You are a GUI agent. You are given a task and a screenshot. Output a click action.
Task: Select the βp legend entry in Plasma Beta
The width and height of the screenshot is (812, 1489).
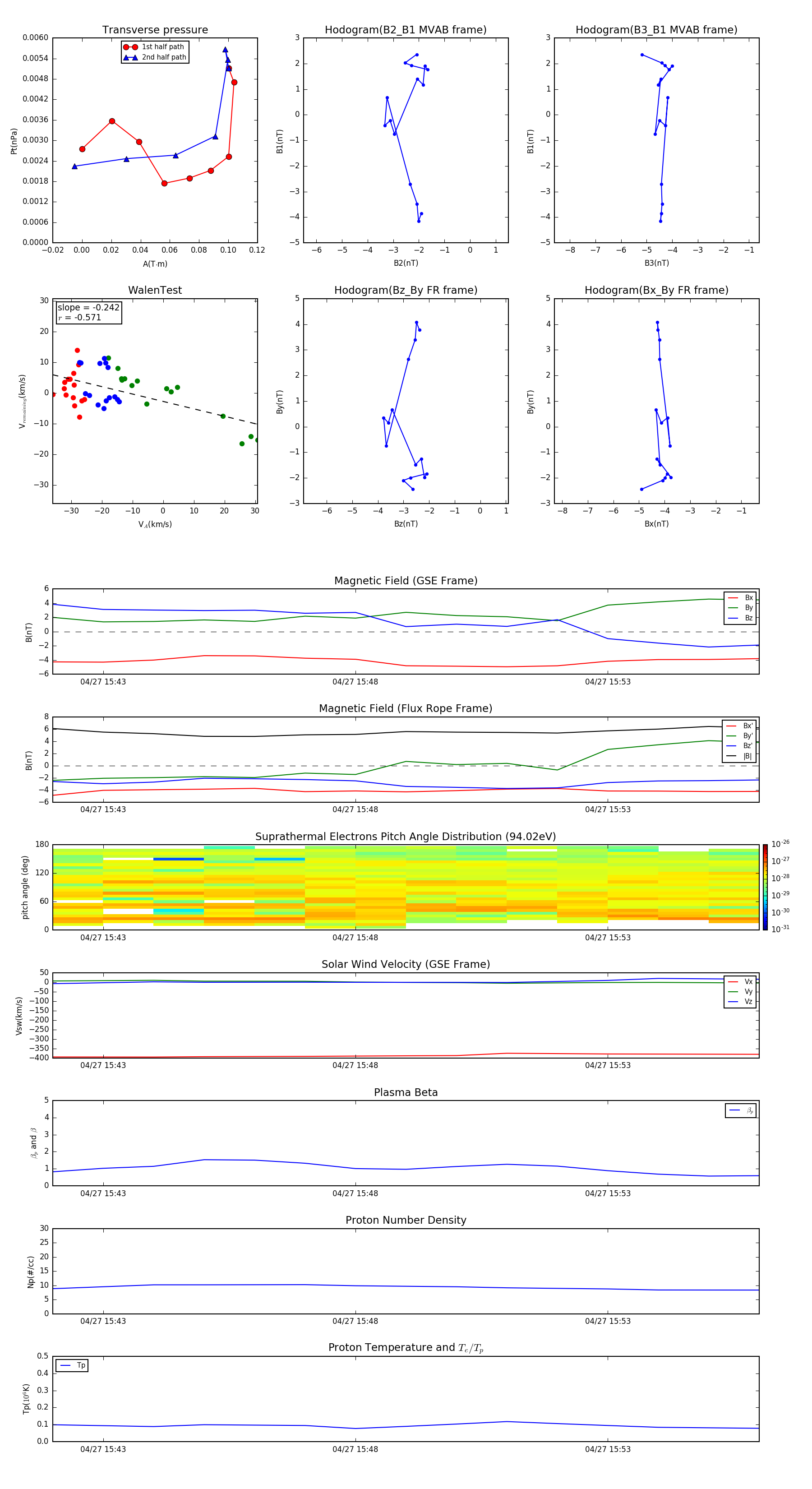click(741, 1110)
